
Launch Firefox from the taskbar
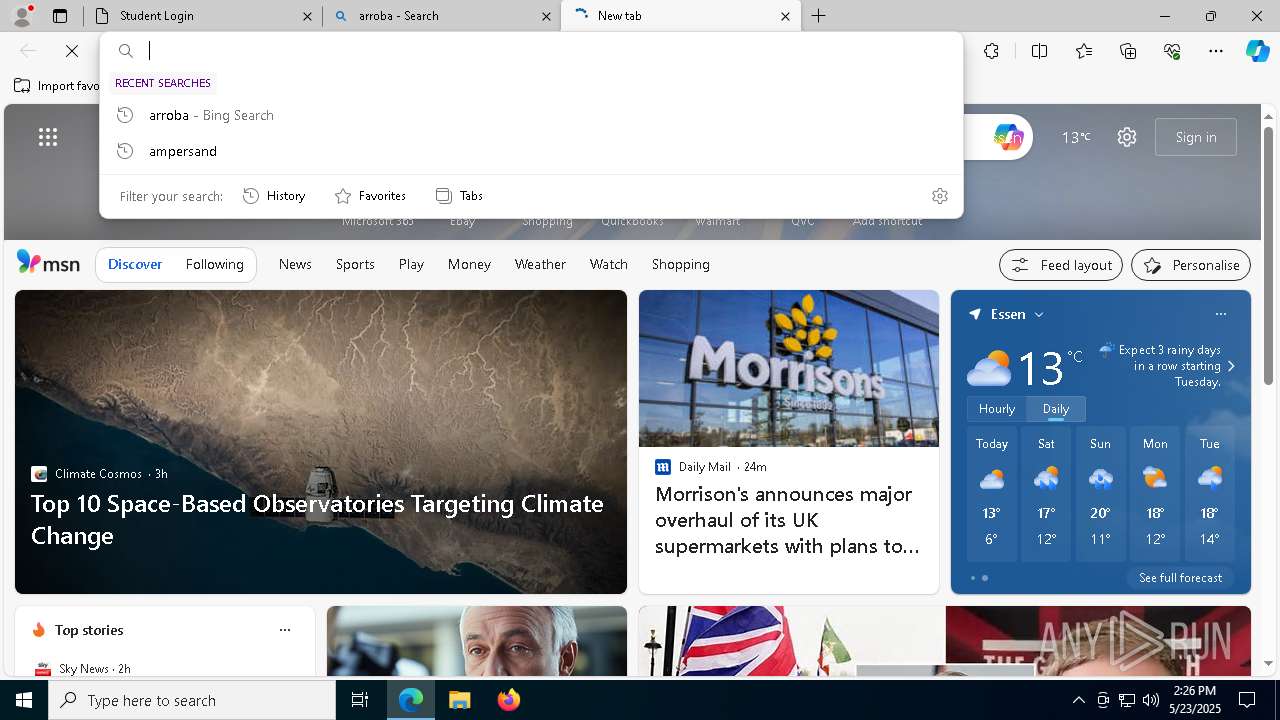(509, 700)
